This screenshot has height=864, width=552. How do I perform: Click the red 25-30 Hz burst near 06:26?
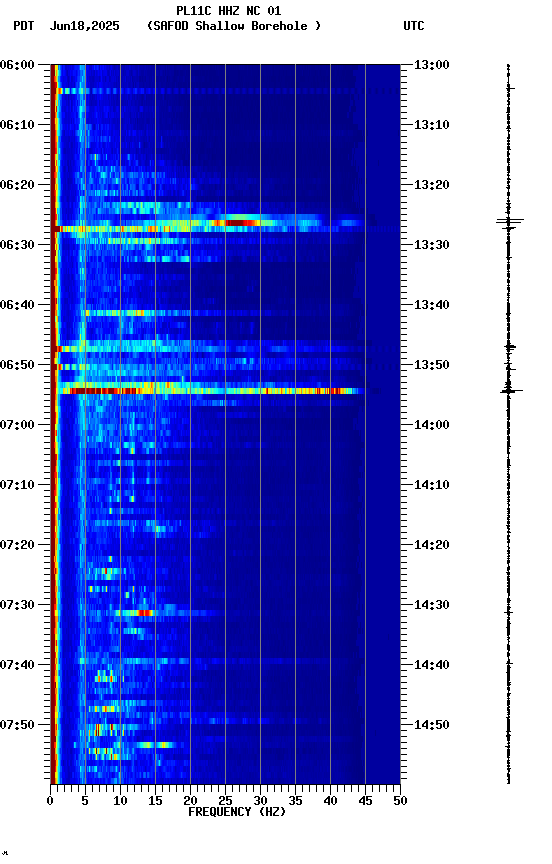242,223
